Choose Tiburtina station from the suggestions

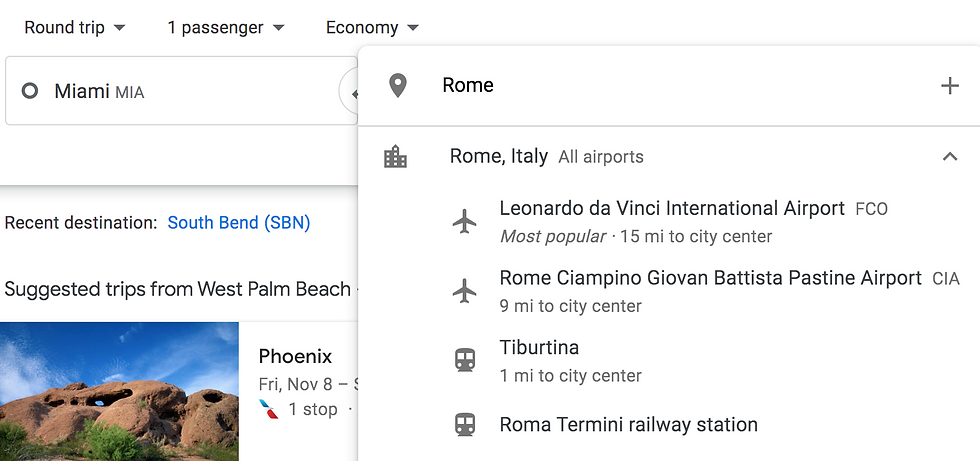539,348
